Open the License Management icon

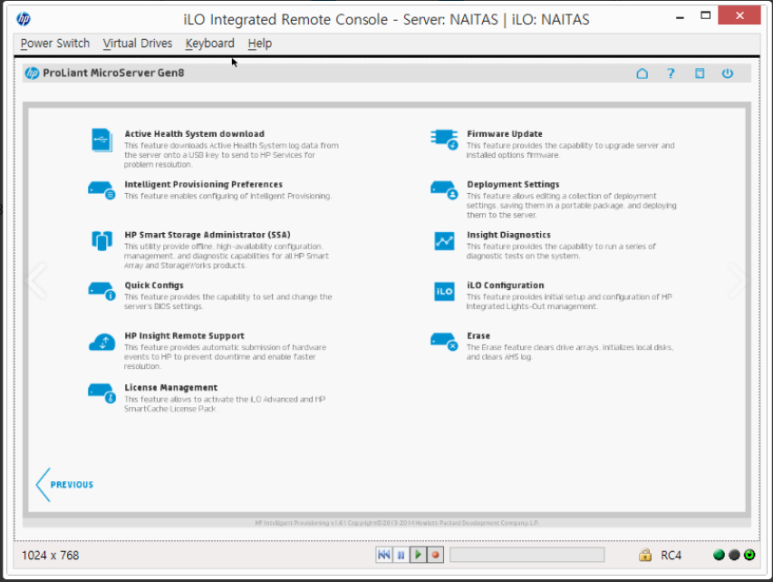pyautogui.click(x=102, y=393)
